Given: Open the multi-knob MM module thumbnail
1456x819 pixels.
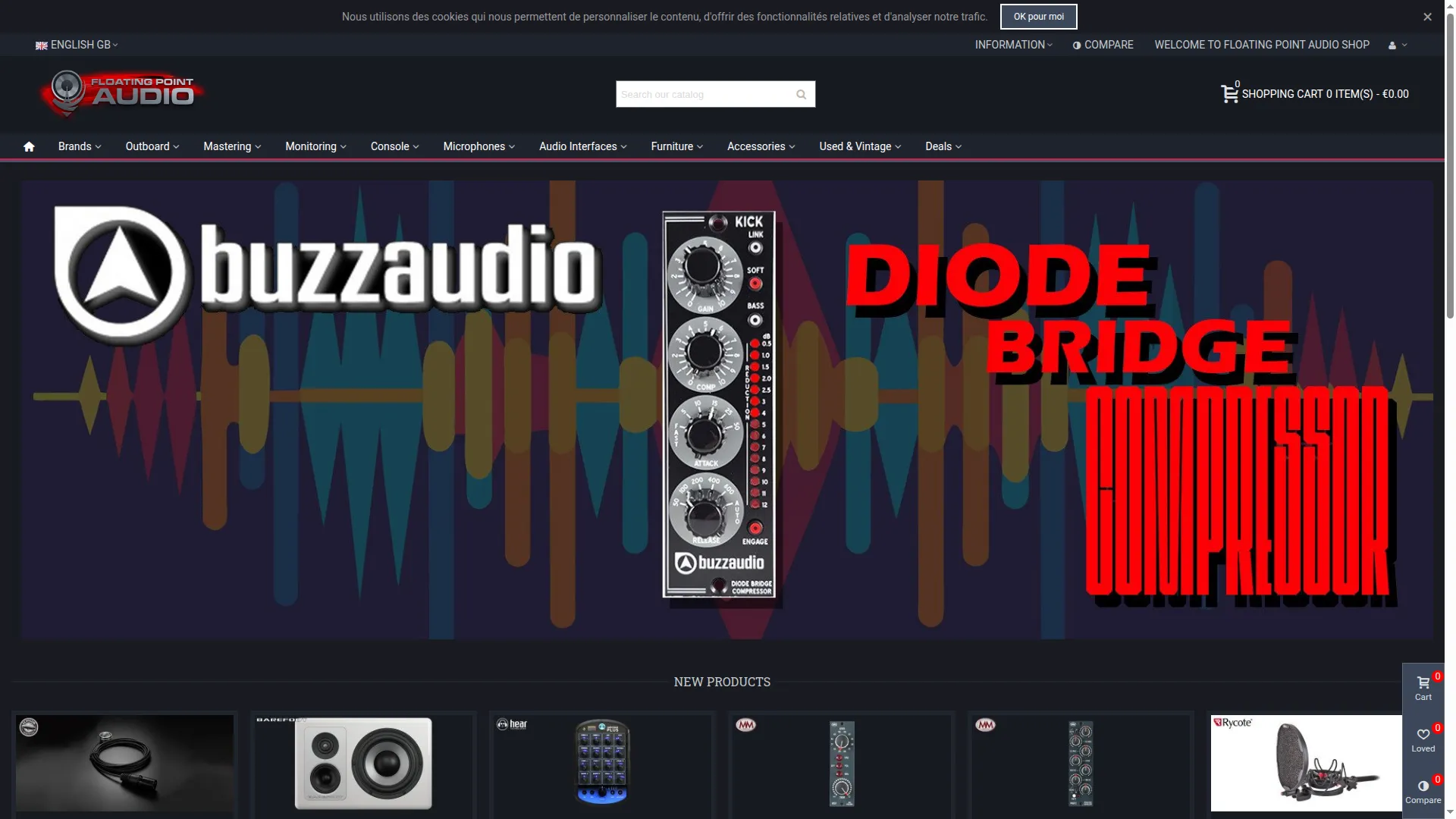Looking at the screenshot, I should click(x=1081, y=763).
